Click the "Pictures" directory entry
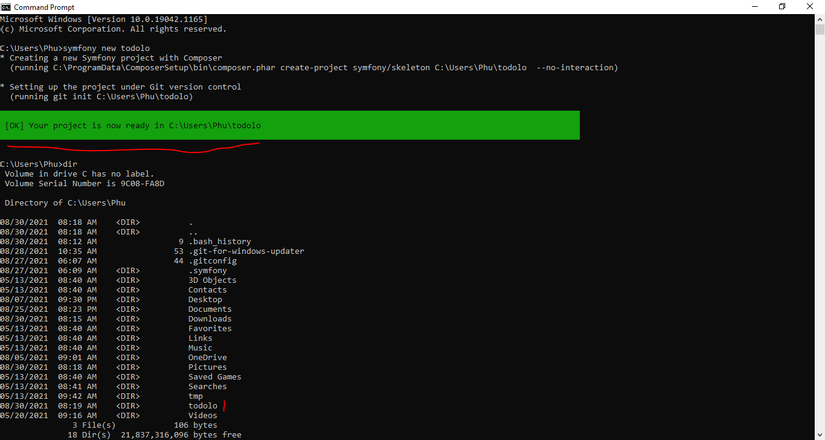This screenshot has width=825, height=440. [x=208, y=367]
